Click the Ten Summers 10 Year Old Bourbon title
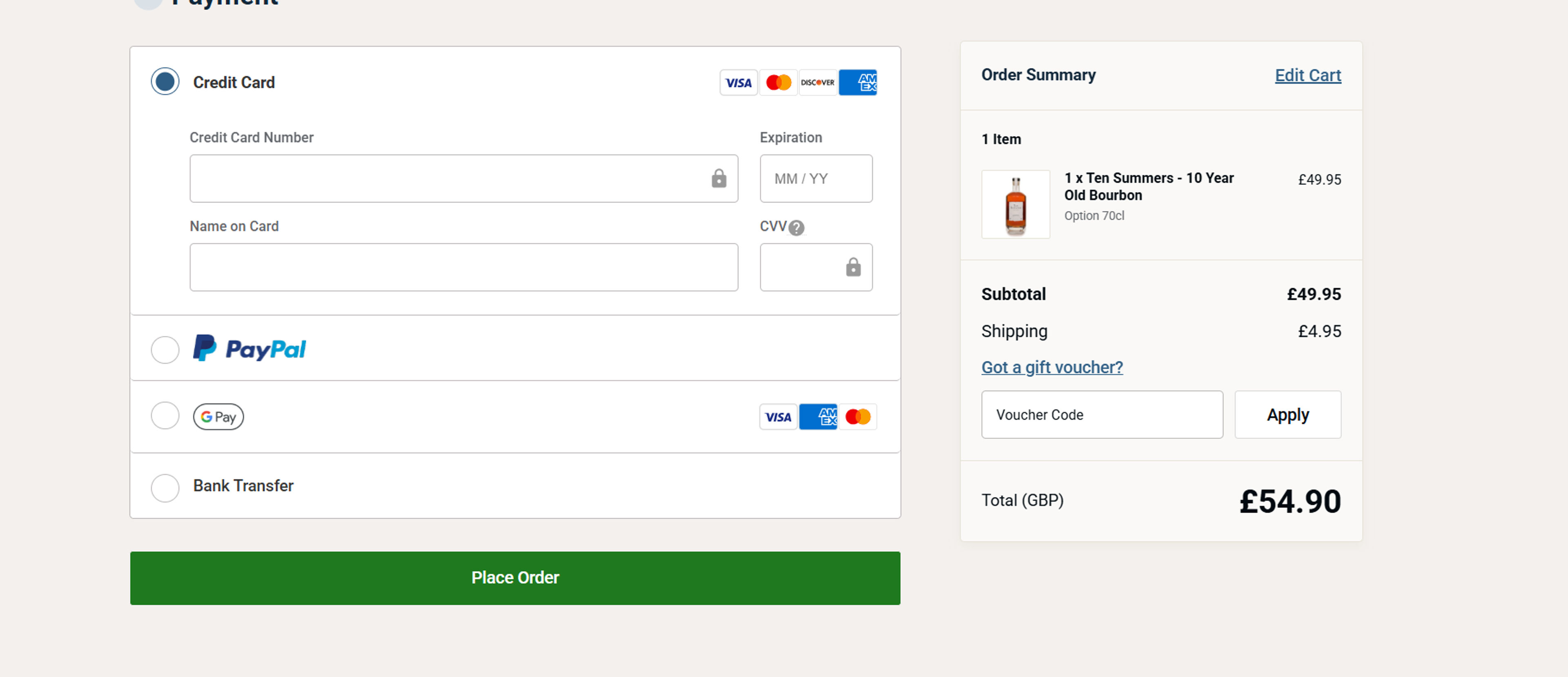The image size is (1568, 677). (x=1149, y=186)
